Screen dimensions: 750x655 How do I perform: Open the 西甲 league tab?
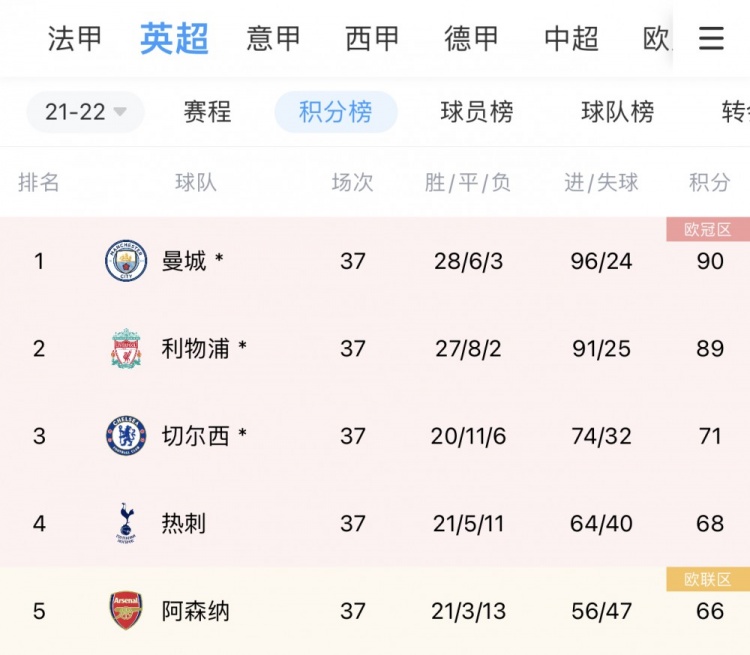click(x=372, y=38)
